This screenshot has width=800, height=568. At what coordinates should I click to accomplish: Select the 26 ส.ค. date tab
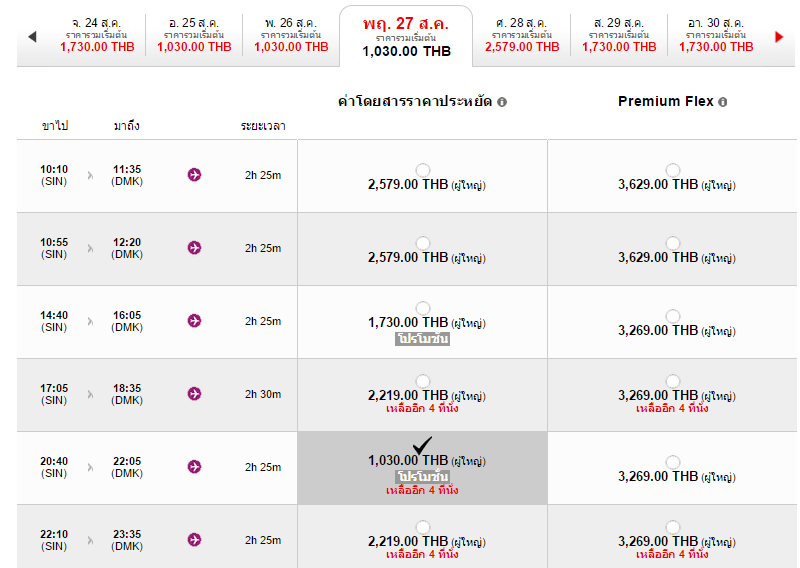point(290,34)
